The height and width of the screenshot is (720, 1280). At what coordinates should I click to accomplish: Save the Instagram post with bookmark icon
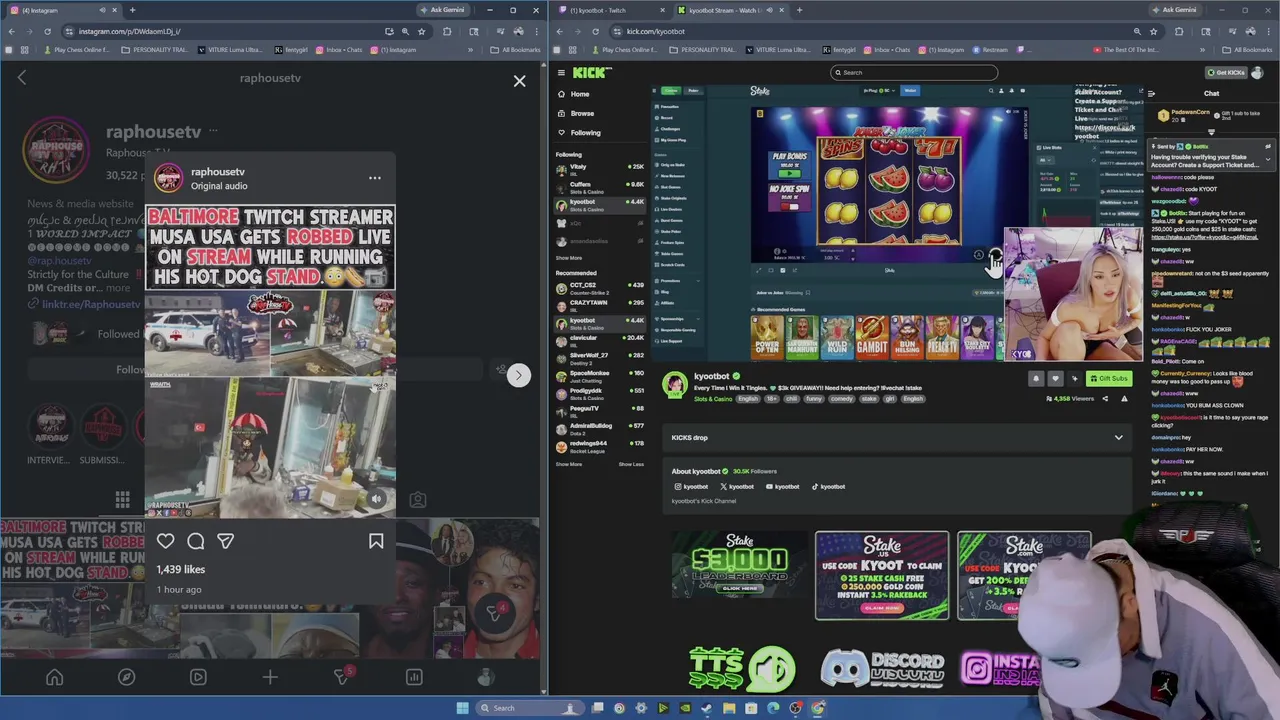coord(376,541)
